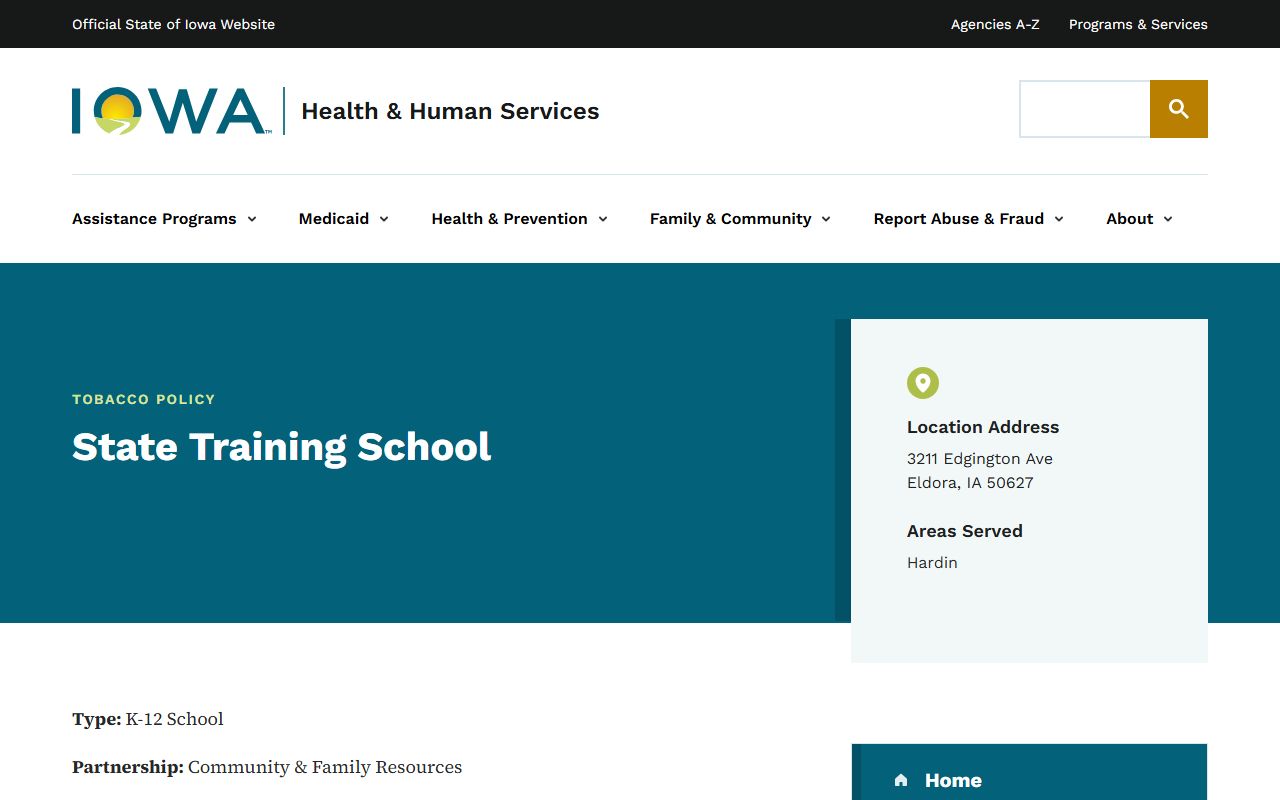Viewport: 1280px width, 800px height.
Task: Click the Partnership: Community & Family Resources line
Action: coord(267,767)
